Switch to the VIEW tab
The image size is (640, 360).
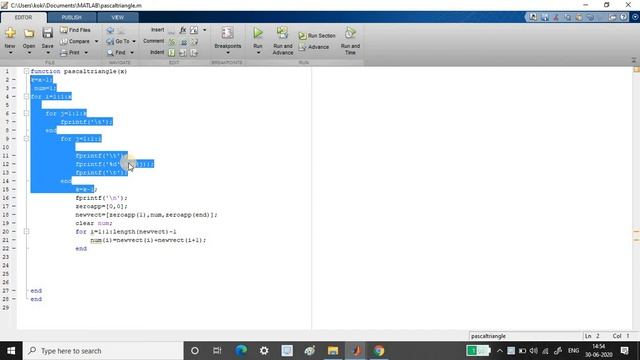click(118, 18)
